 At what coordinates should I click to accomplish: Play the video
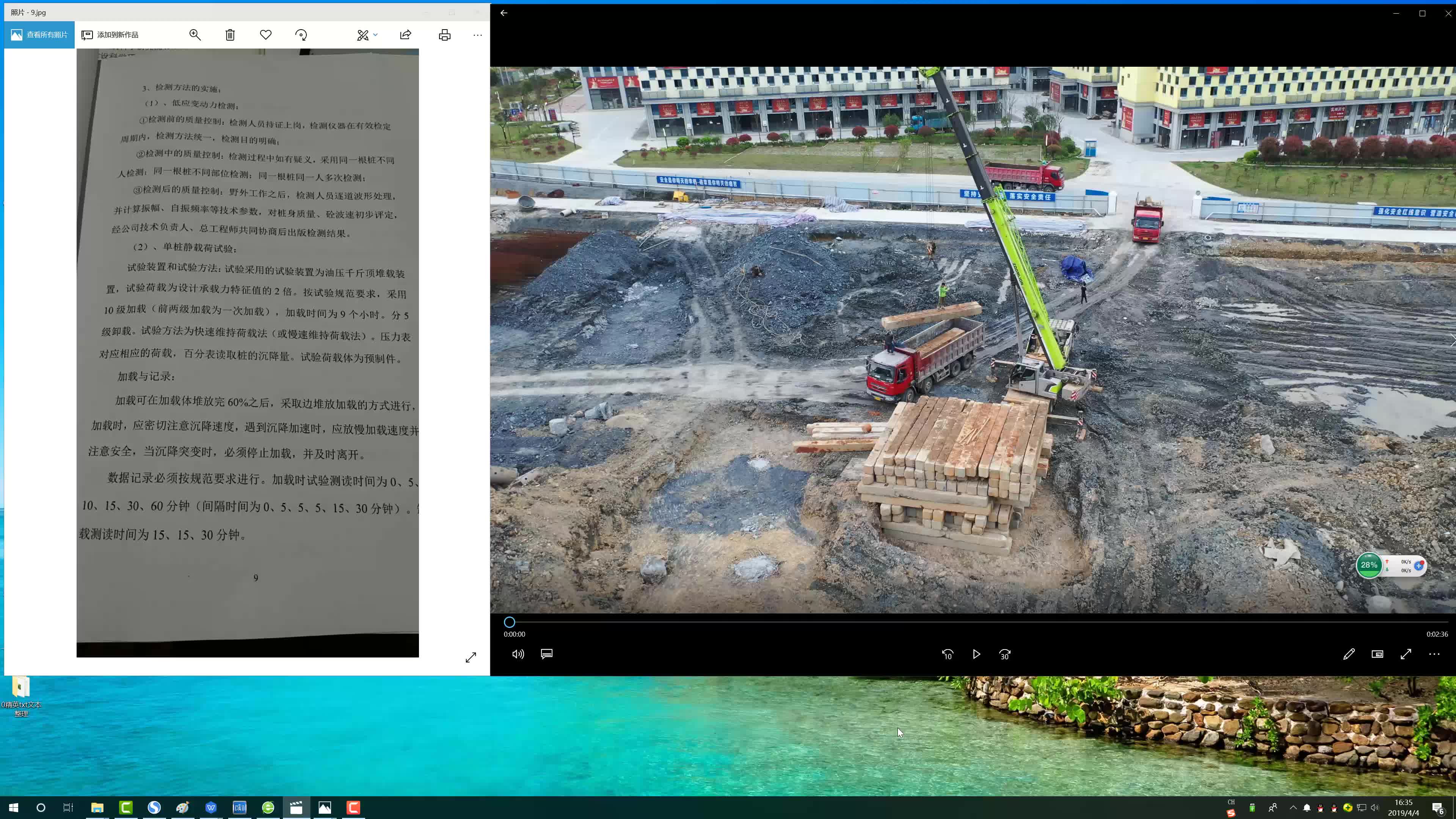point(976,654)
